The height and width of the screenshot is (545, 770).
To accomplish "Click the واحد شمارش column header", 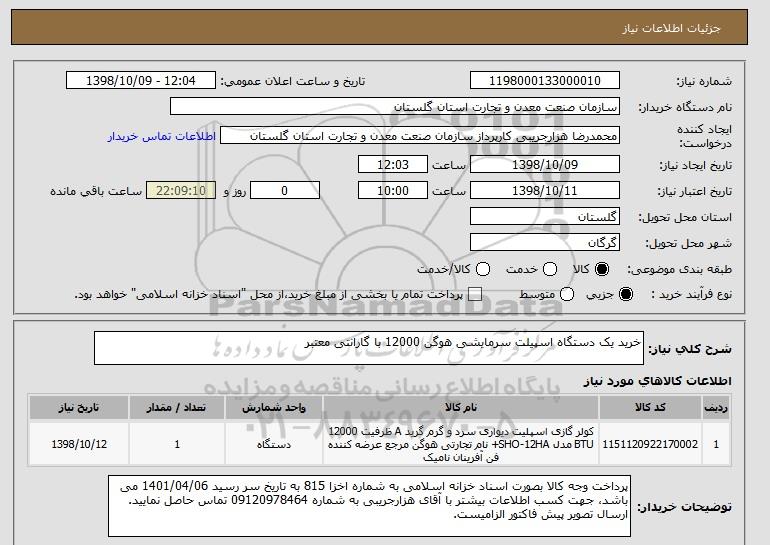I will coord(274,408).
